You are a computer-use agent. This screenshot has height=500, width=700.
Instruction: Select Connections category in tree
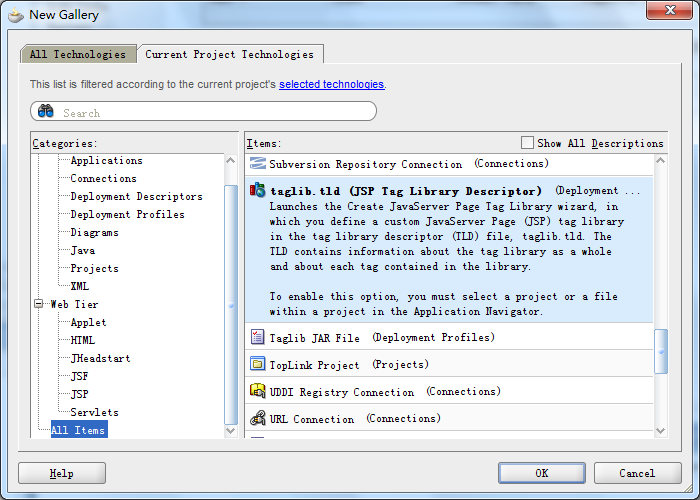pos(104,178)
